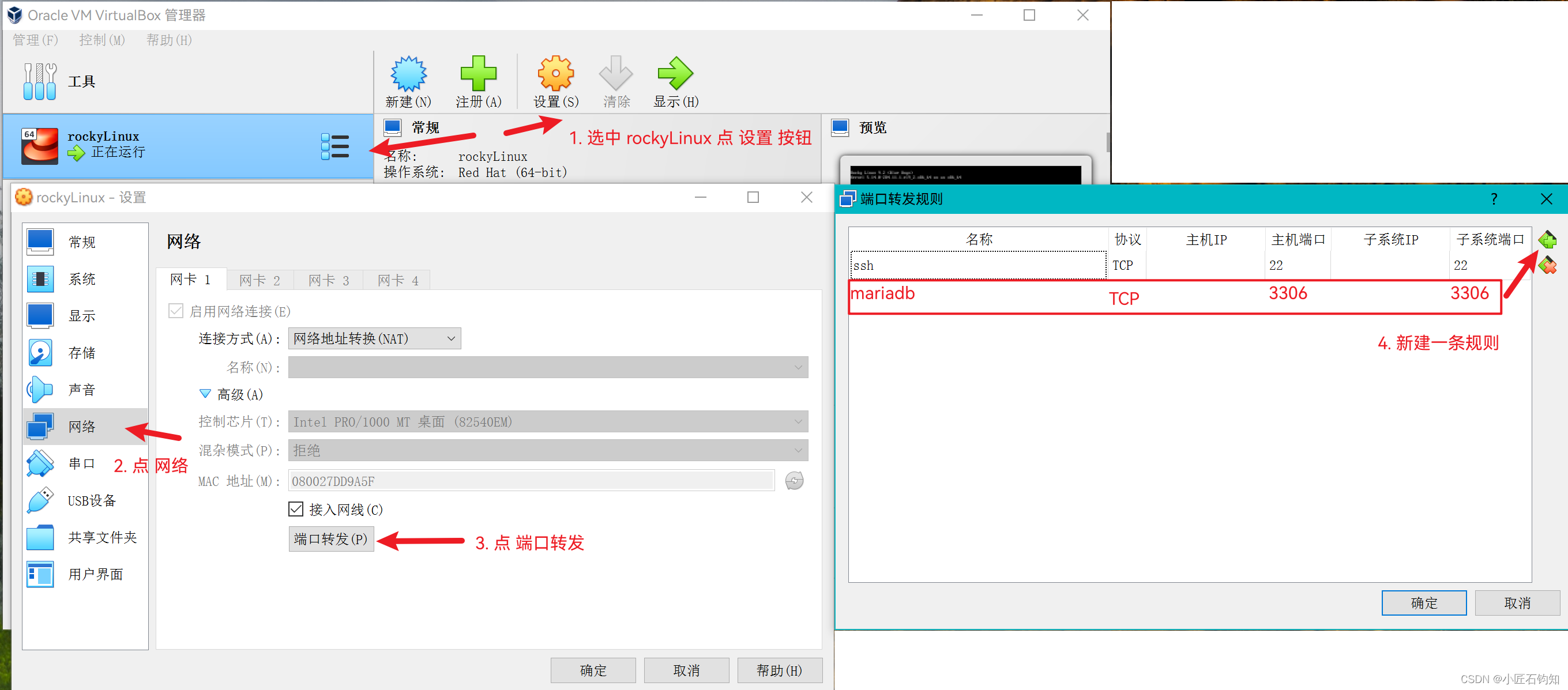This screenshot has width=1568, height=690.
Task: Click 常规 section header in details pane
Action: coord(426,128)
